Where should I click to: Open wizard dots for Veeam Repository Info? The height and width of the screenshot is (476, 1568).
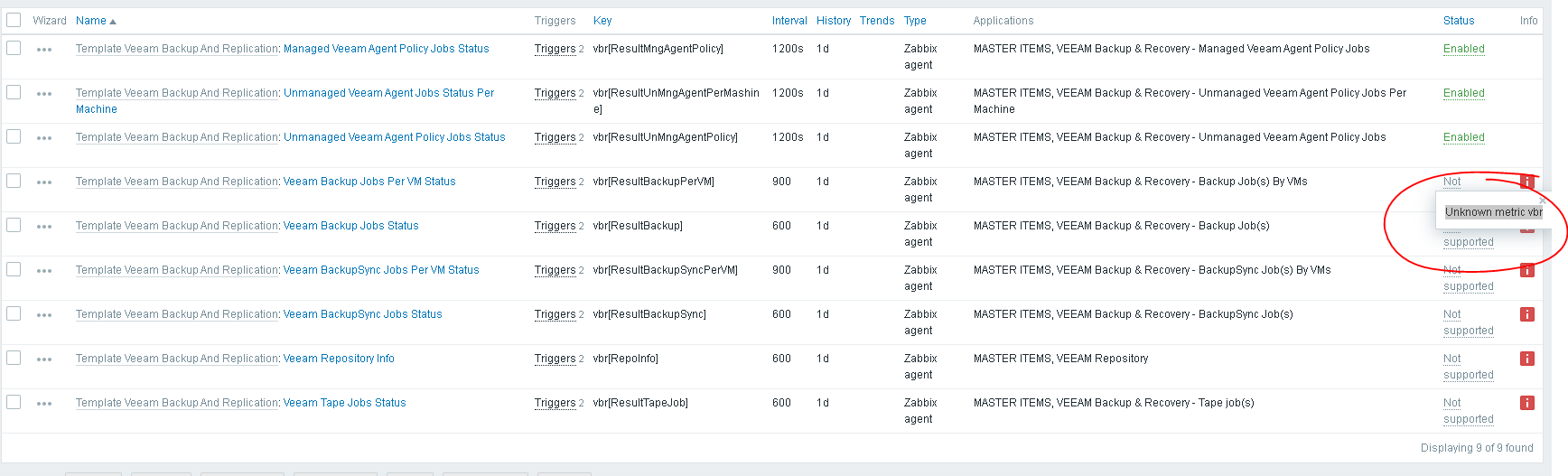pyautogui.click(x=44, y=359)
